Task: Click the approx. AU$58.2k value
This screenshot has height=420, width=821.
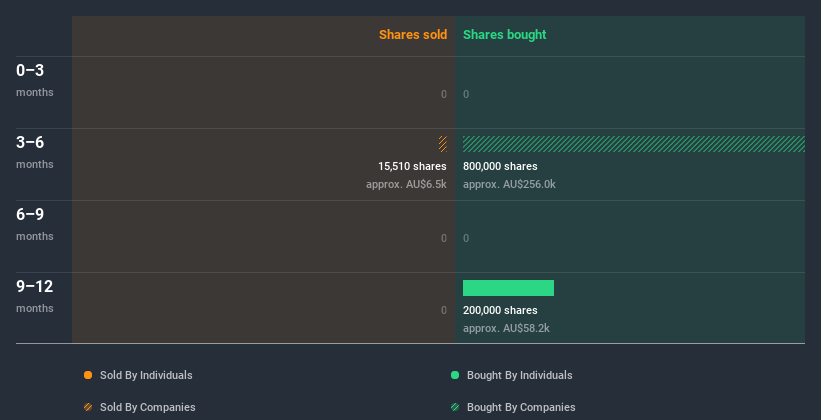Action: pyautogui.click(x=506, y=328)
